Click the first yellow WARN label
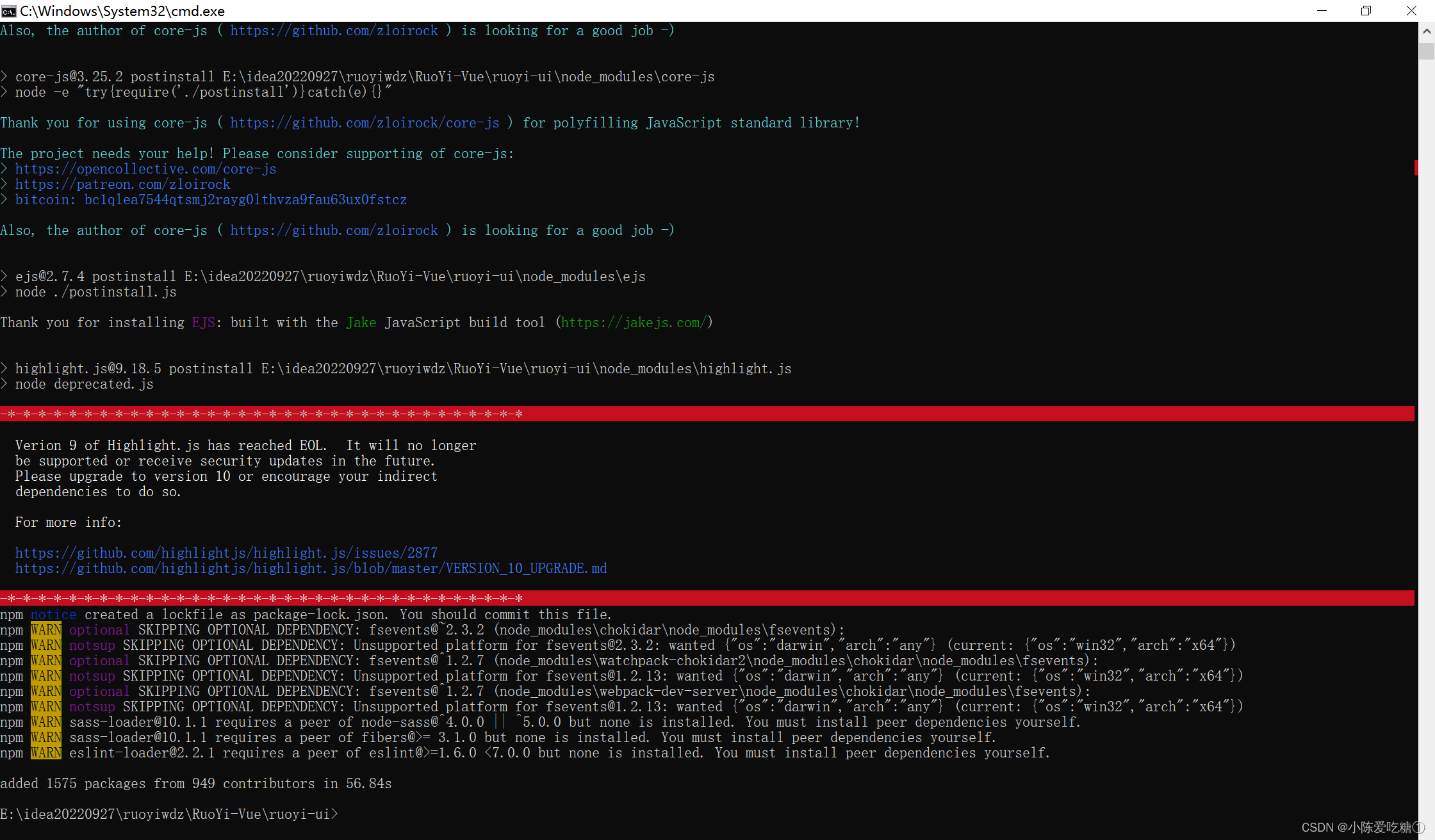Image resolution: width=1435 pixels, height=840 pixels. point(46,630)
